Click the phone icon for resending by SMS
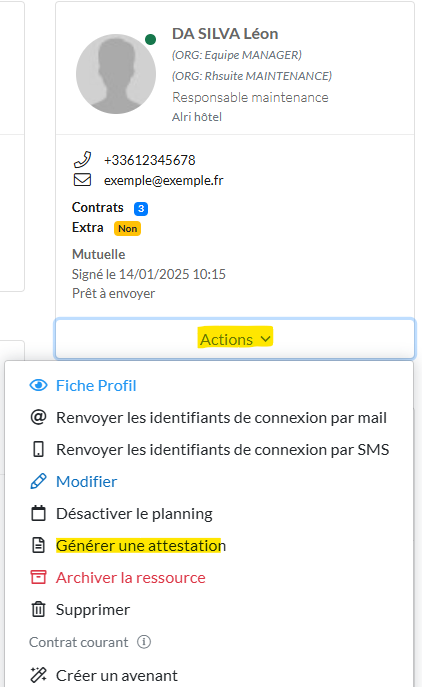Screen dimensions: 422x687 tap(39, 450)
